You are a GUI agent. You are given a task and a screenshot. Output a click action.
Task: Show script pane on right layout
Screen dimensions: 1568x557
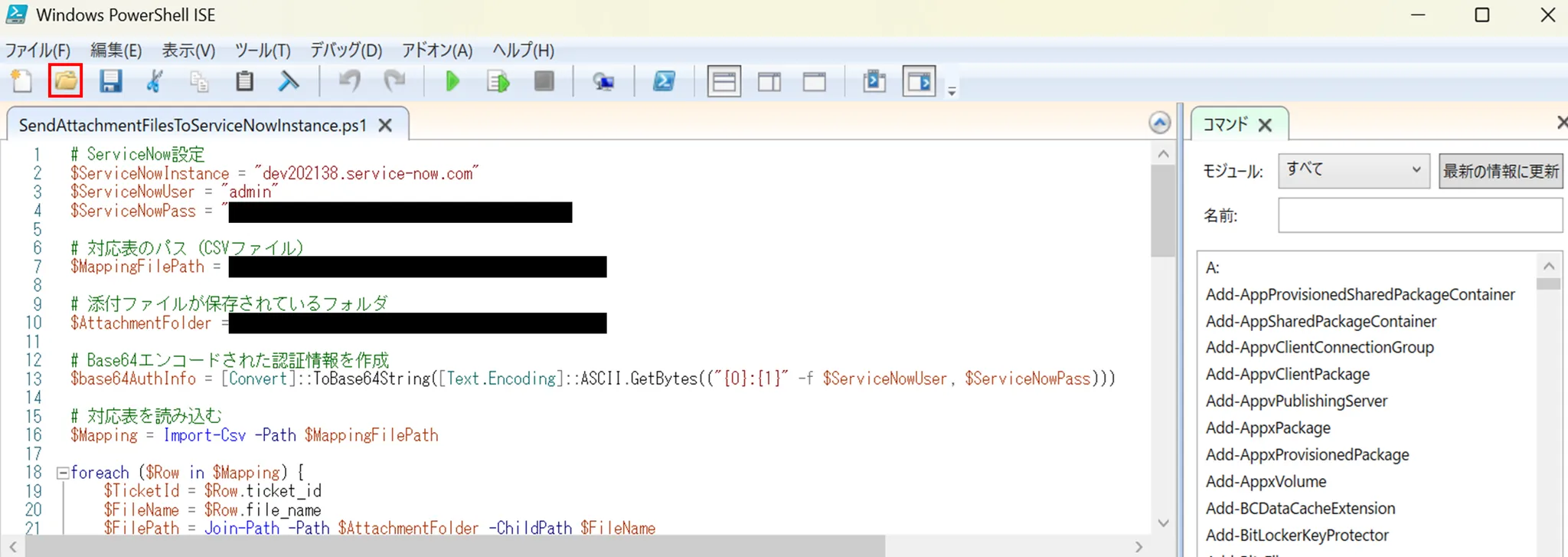tap(769, 81)
